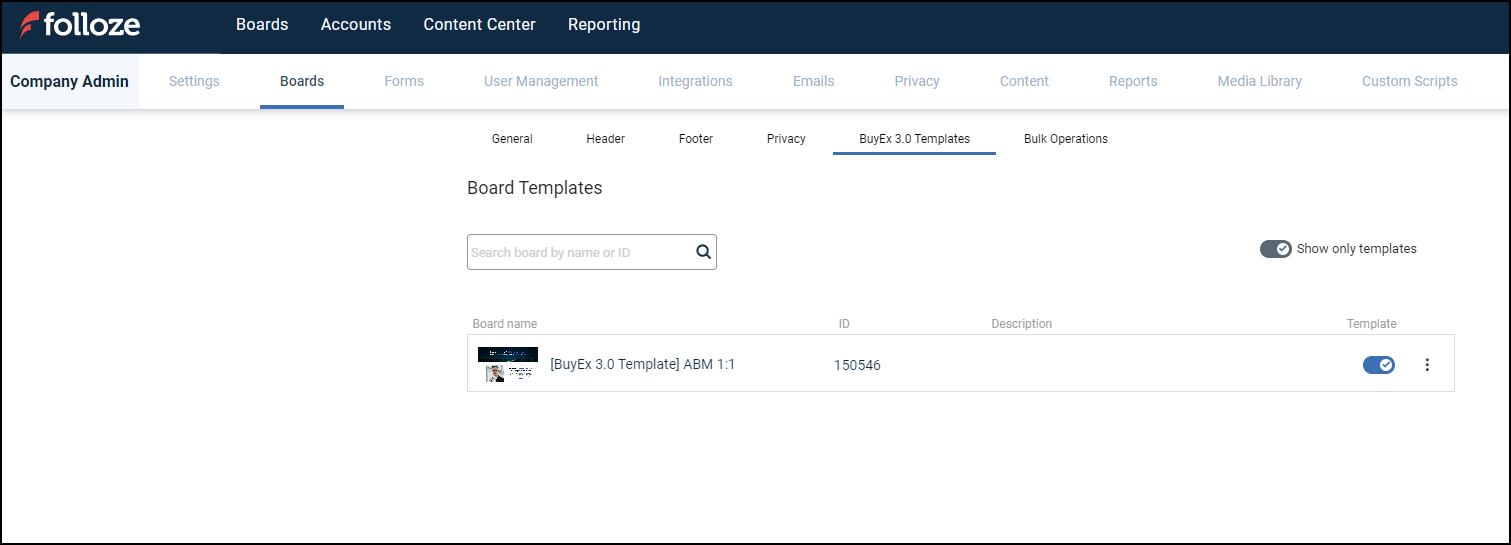Open the Integrations tab
This screenshot has height=545, width=1511.
(x=695, y=82)
